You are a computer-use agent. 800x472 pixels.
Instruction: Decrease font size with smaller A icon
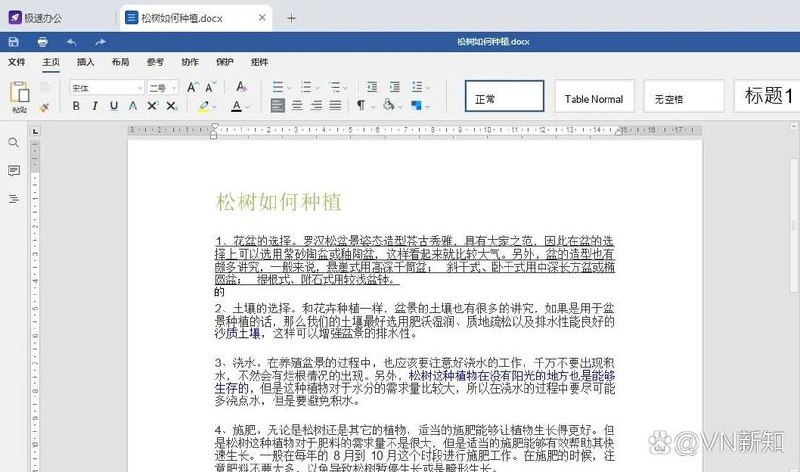tap(211, 87)
